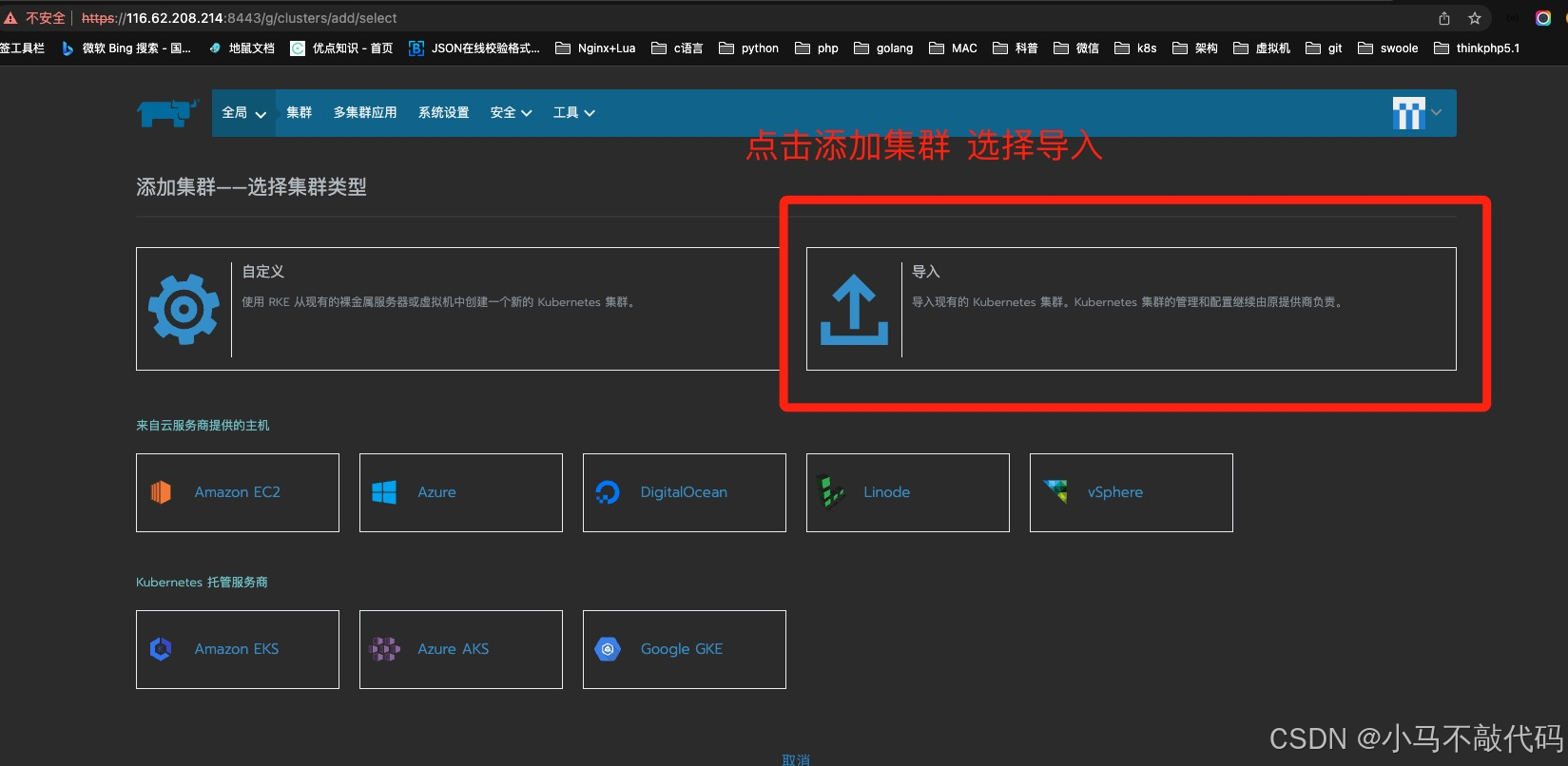Expand the chevron next to user avatar

[1436, 113]
